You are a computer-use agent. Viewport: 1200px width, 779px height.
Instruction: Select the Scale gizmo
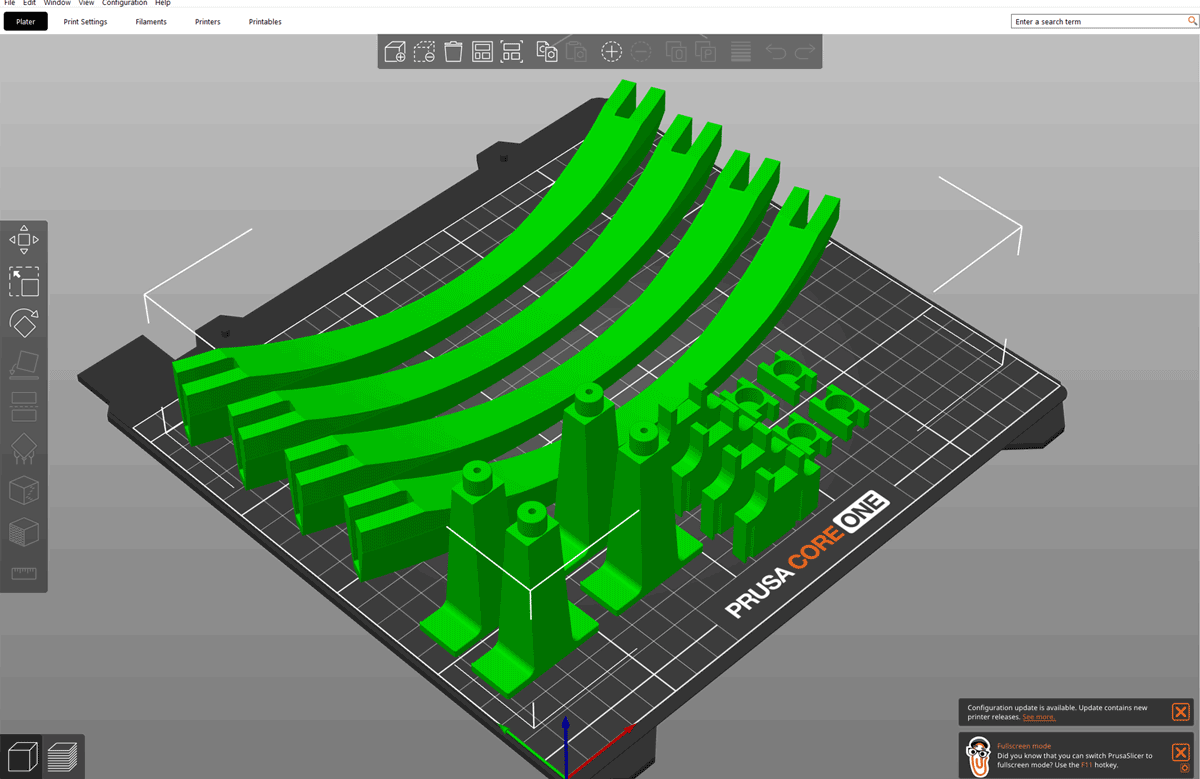24,282
